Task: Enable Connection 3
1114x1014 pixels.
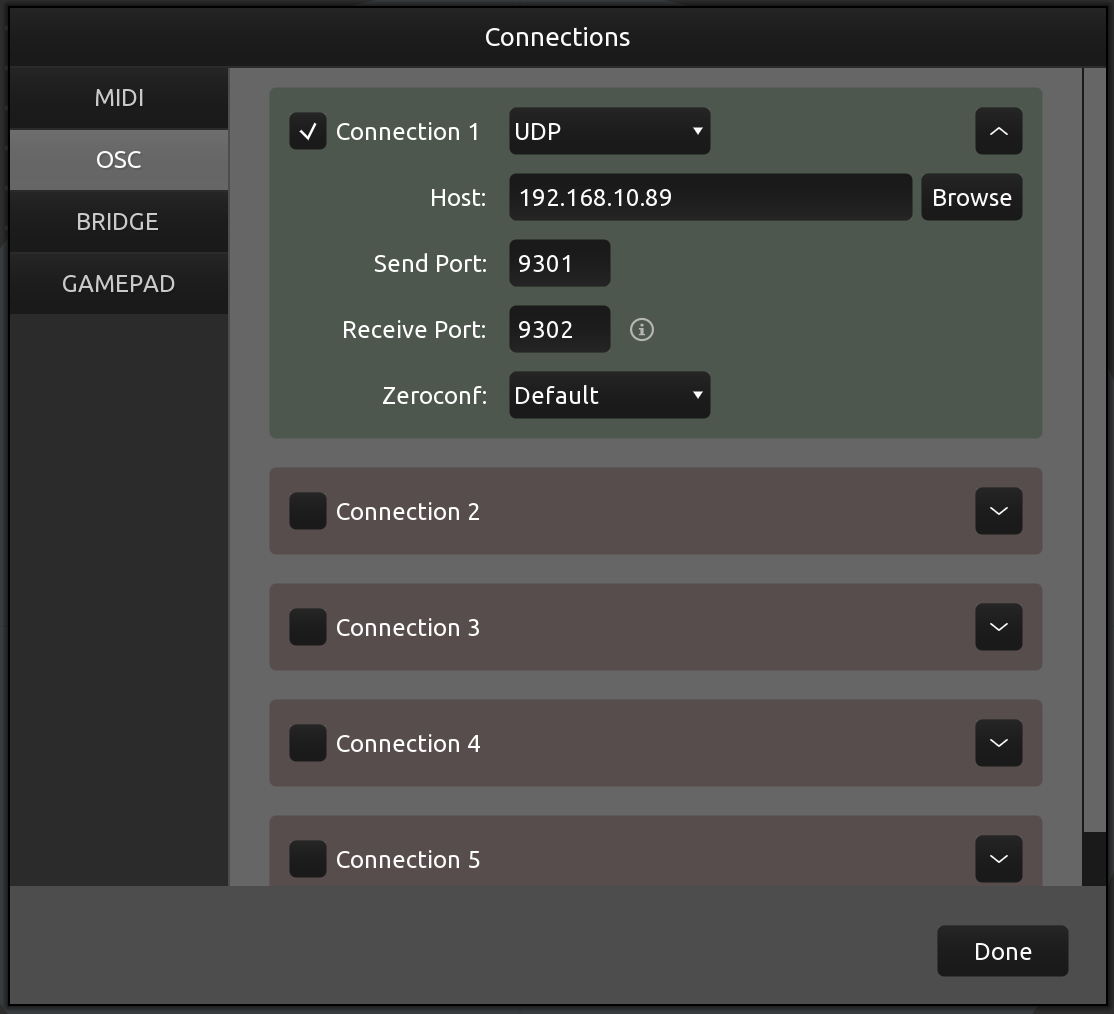Action: (307, 627)
